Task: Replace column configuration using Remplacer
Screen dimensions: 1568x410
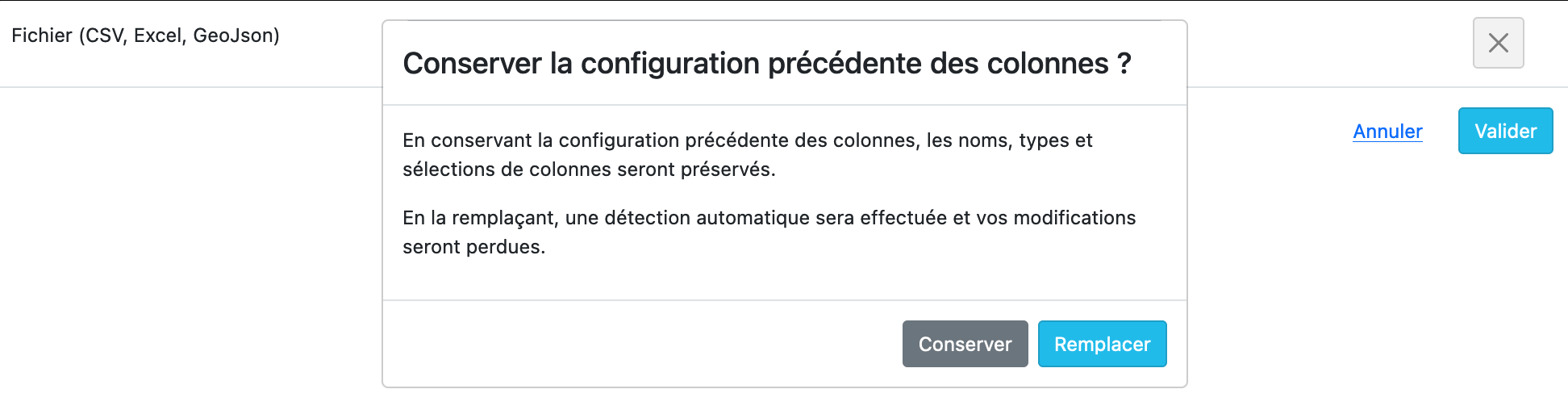Action: point(1102,344)
